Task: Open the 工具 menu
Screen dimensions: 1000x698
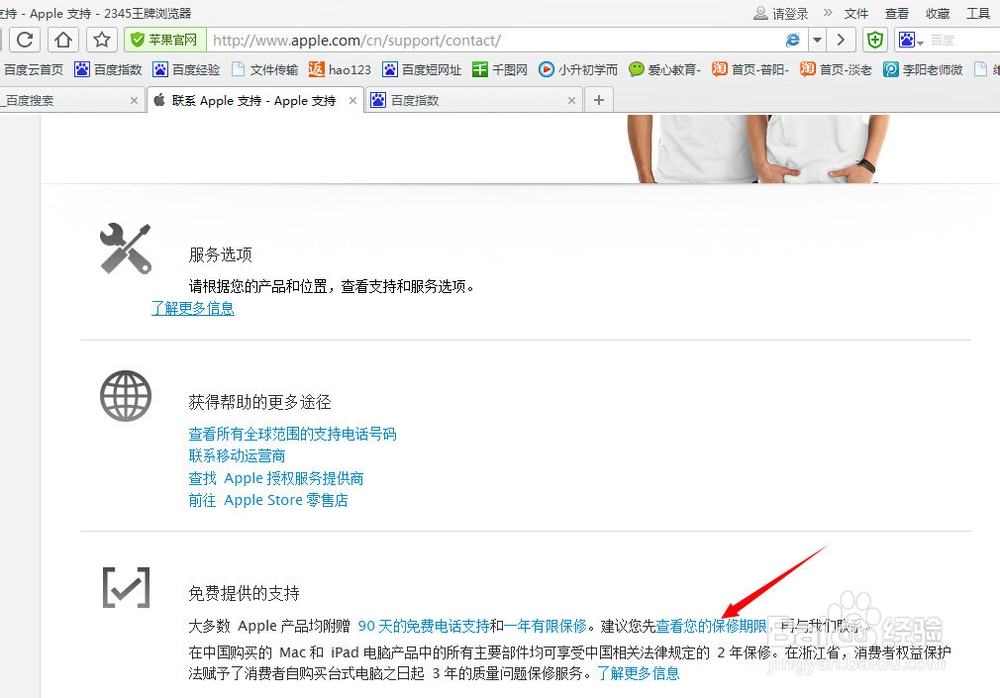Action: (978, 13)
